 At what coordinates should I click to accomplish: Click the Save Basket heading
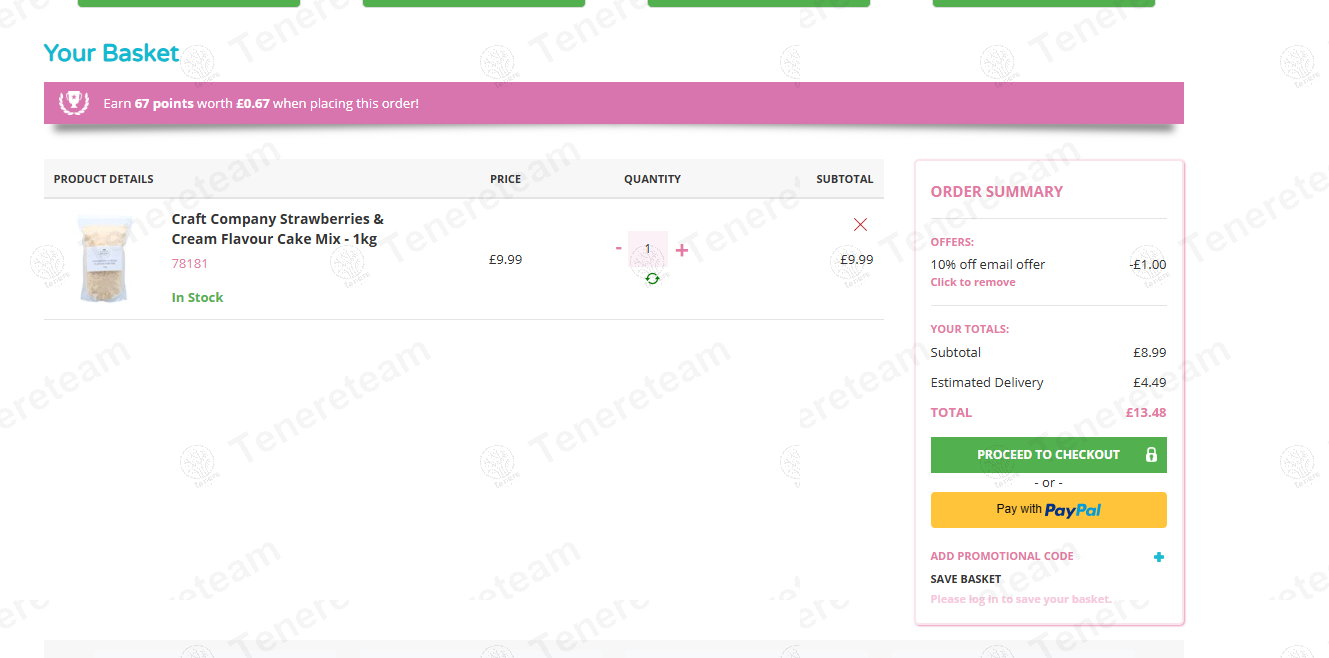[x=966, y=579]
